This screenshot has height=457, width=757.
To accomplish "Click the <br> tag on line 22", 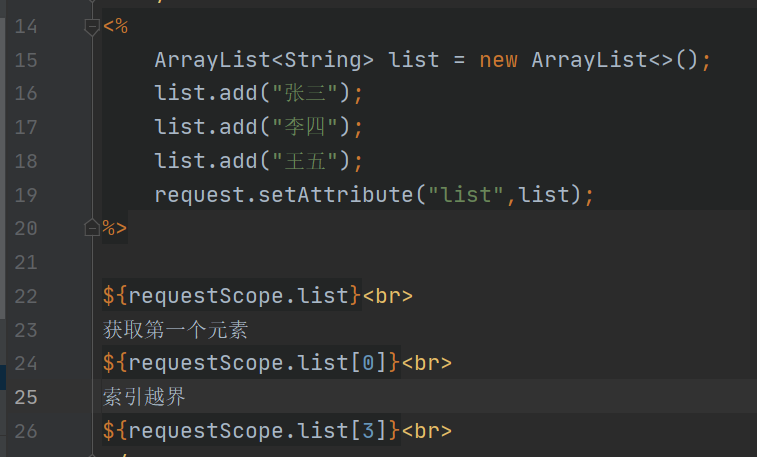I will pos(388,296).
